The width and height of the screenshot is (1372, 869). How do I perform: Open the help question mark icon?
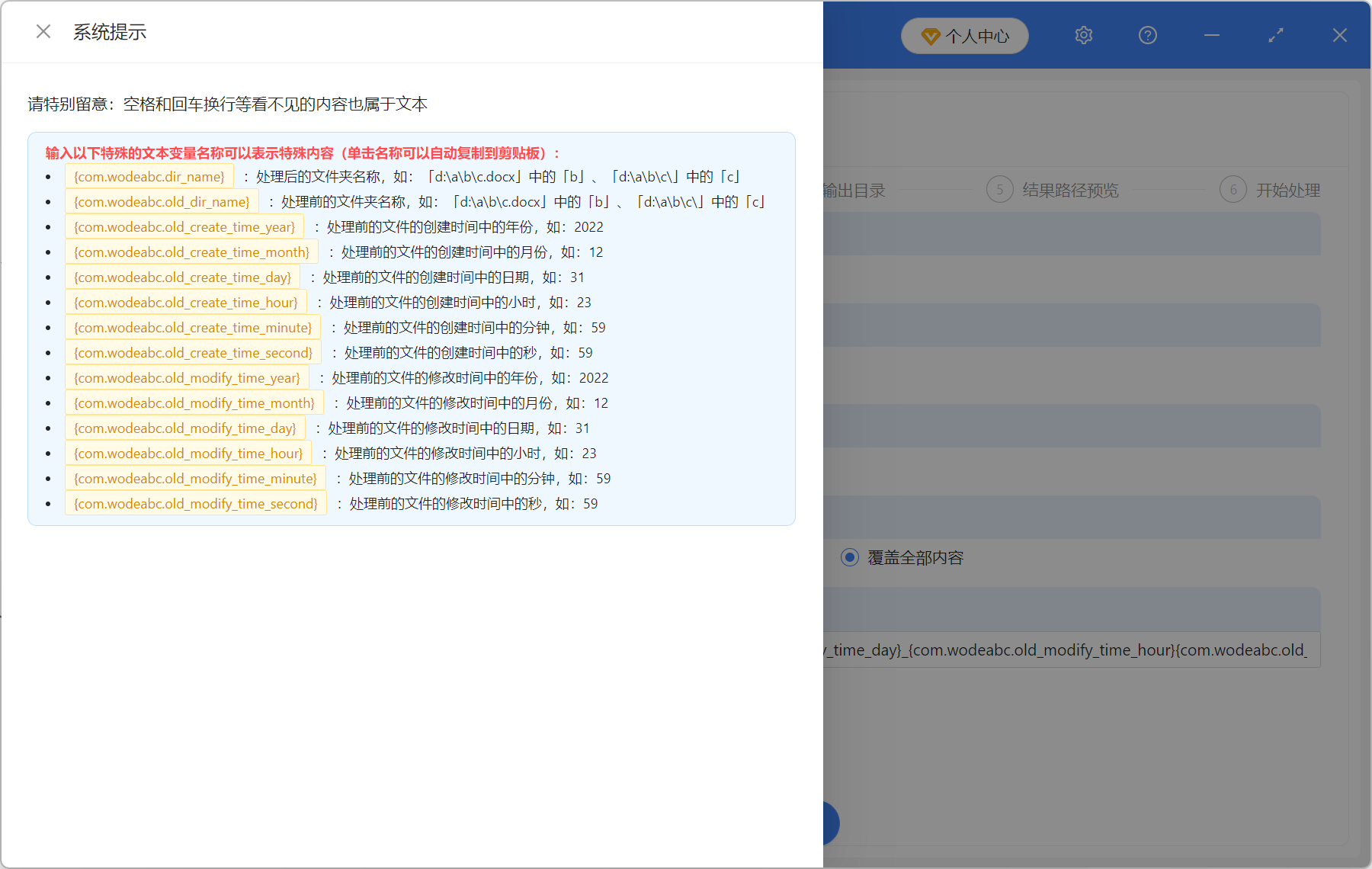1147,35
